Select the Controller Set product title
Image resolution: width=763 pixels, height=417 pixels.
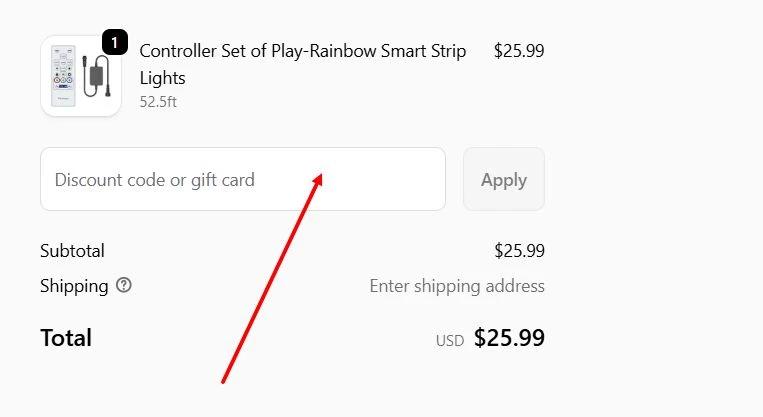302,51
